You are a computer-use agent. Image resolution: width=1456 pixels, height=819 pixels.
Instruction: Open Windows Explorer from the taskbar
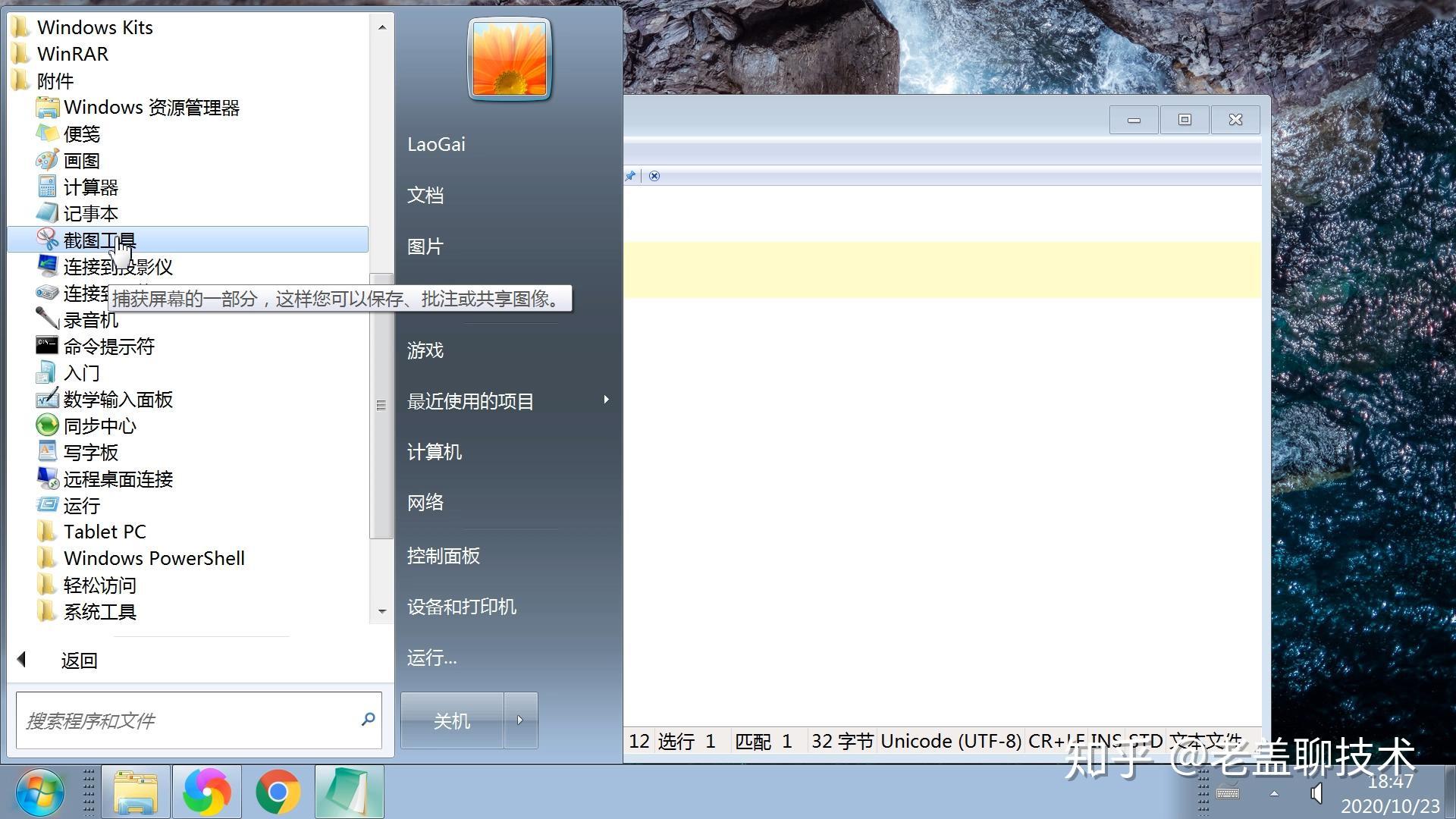click(136, 791)
